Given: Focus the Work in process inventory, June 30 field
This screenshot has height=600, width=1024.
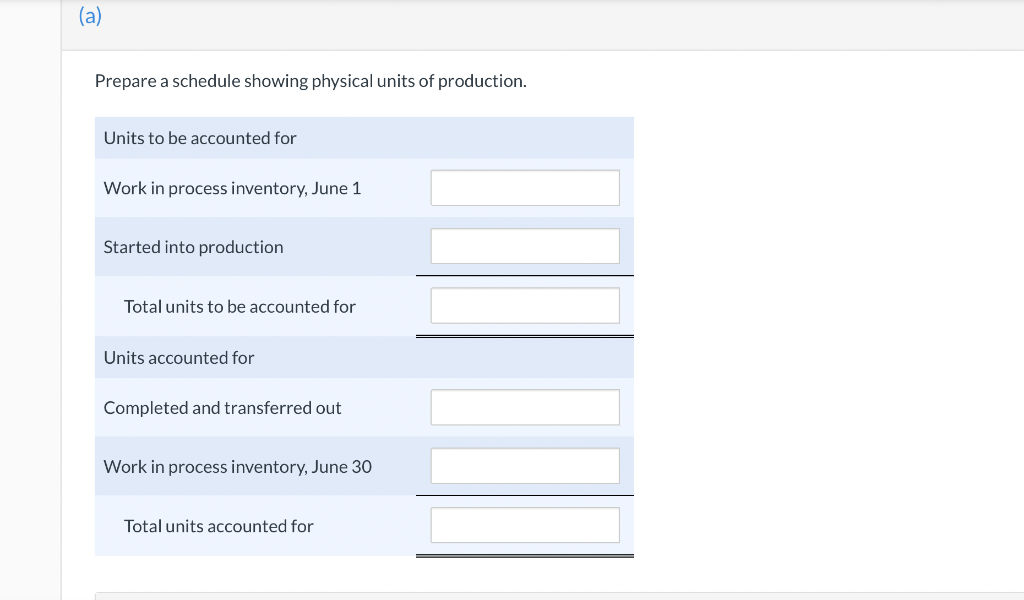Looking at the screenshot, I should coord(525,466).
